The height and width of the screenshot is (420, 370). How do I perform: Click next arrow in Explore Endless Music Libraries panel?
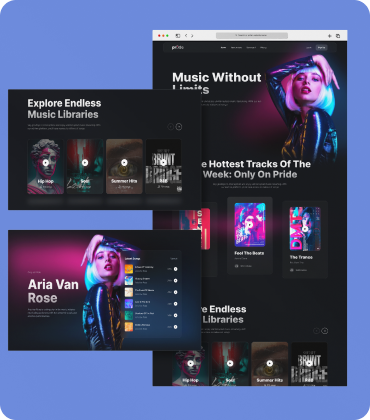pos(179,127)
